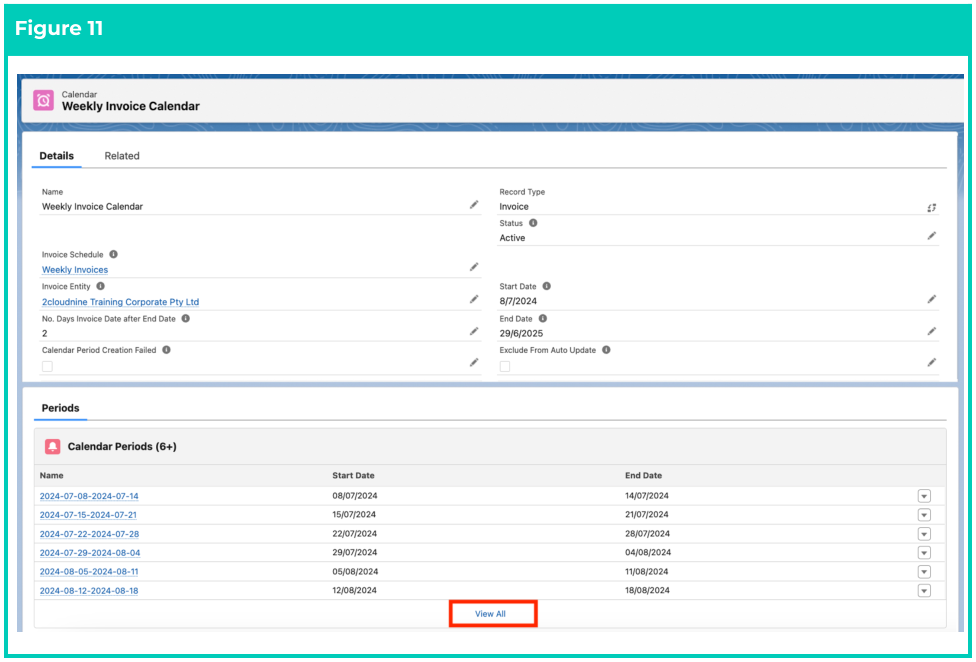Show Calendar Period Creation Failed info icon
The height and width of the screenshot is (662, 976).
(x=166, y=350)
